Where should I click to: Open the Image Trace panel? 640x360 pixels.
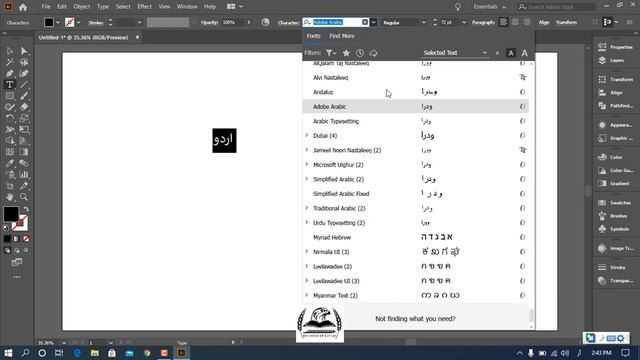pos(616,248)
